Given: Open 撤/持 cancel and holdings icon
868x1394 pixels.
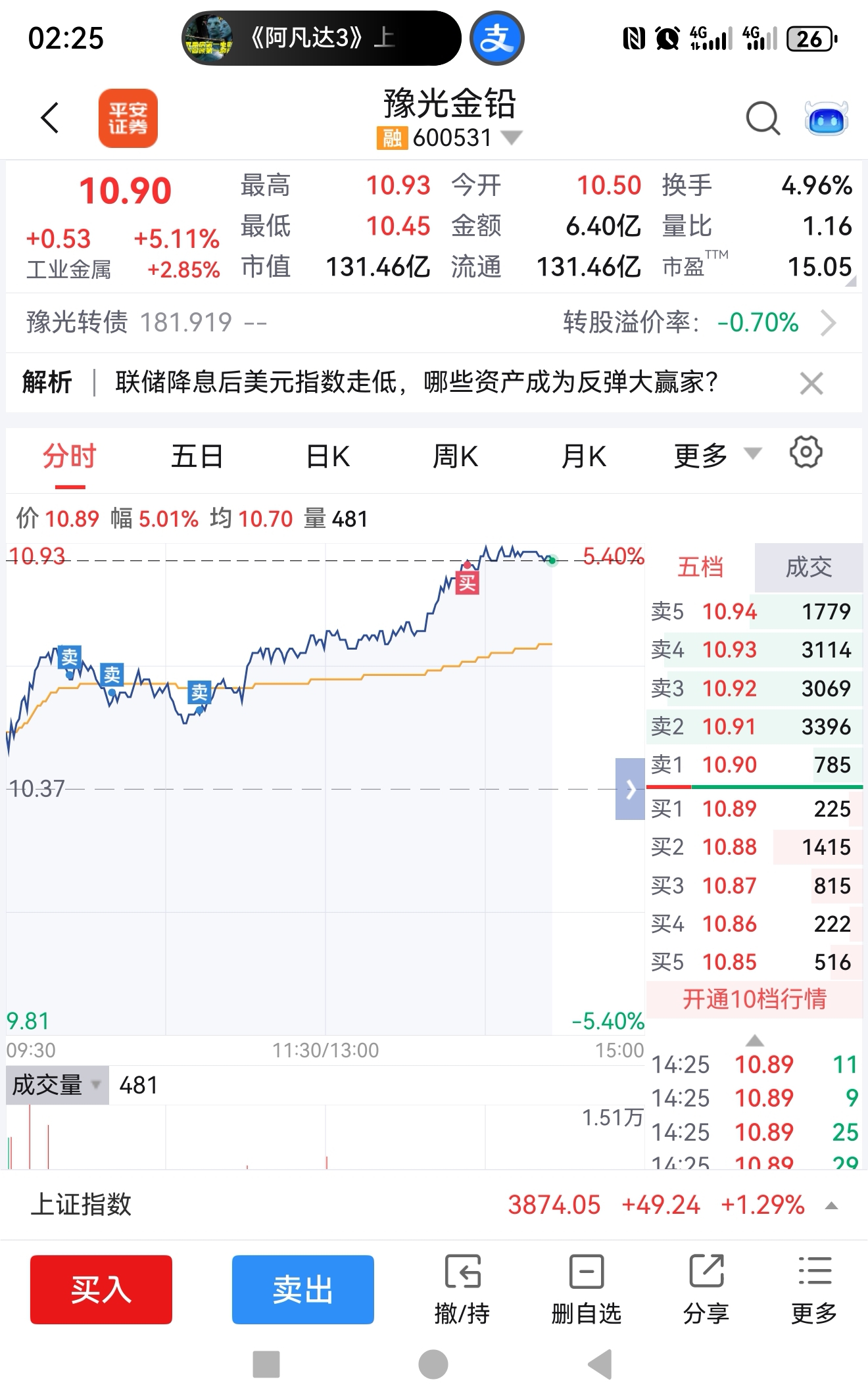Looking at the screenshot, I should [462, 1289].
